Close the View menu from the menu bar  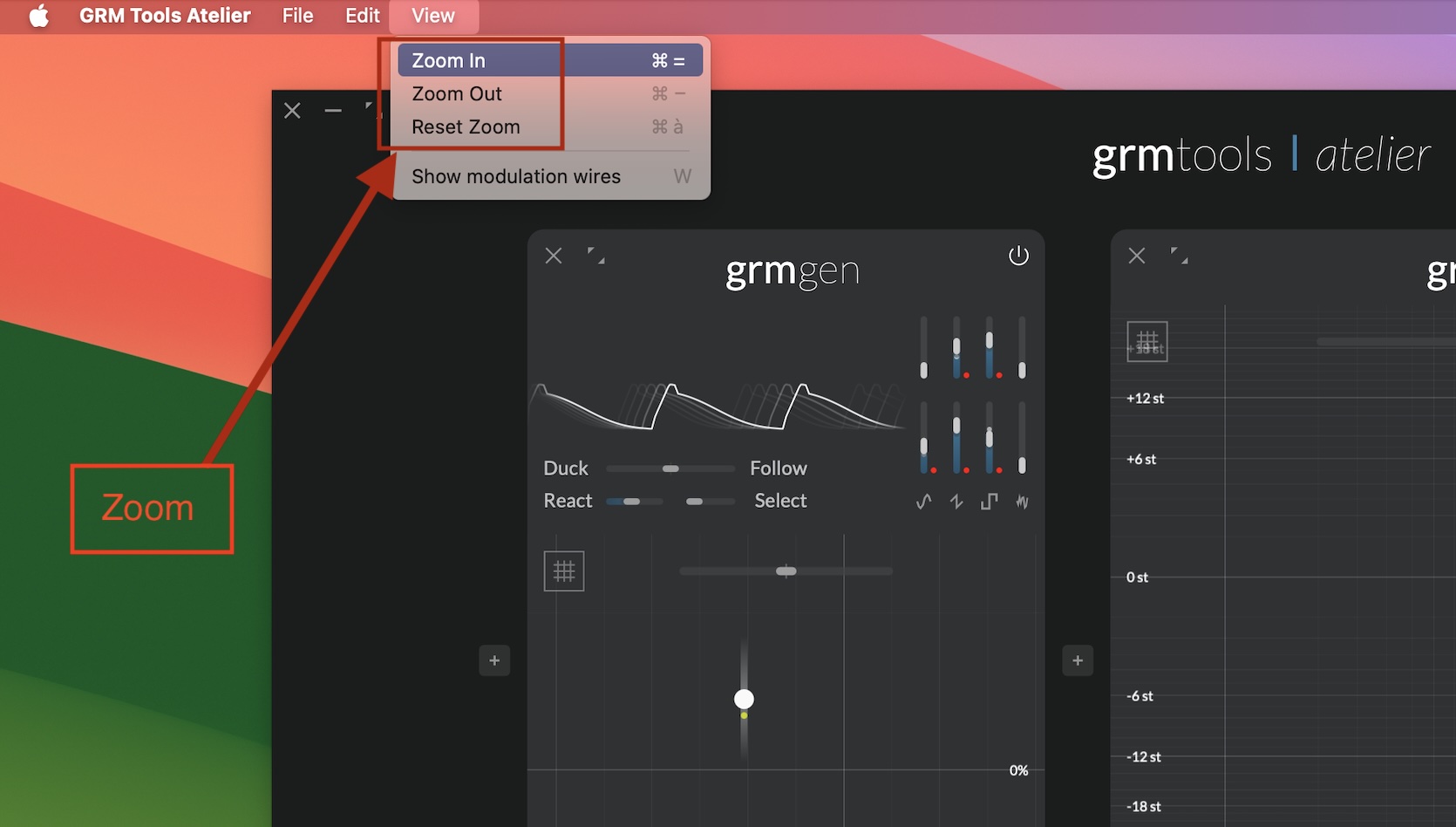(433, 16)
